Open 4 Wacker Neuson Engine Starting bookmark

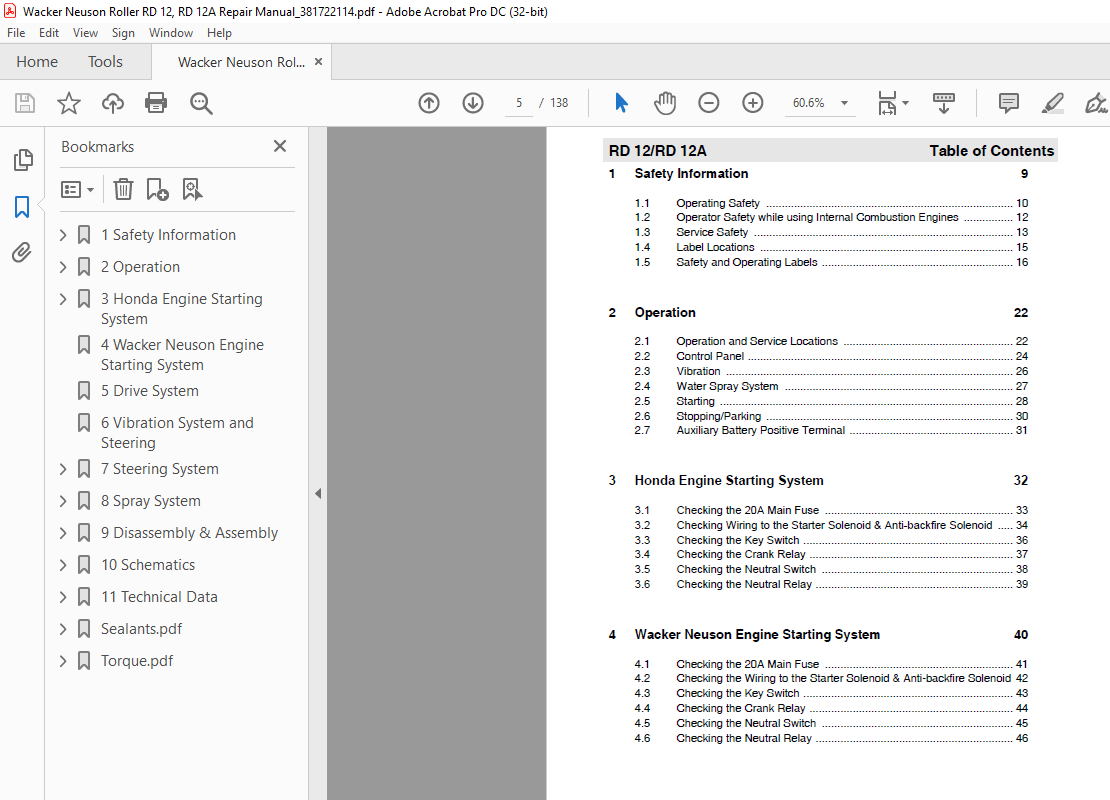click(x=182, y=355)
